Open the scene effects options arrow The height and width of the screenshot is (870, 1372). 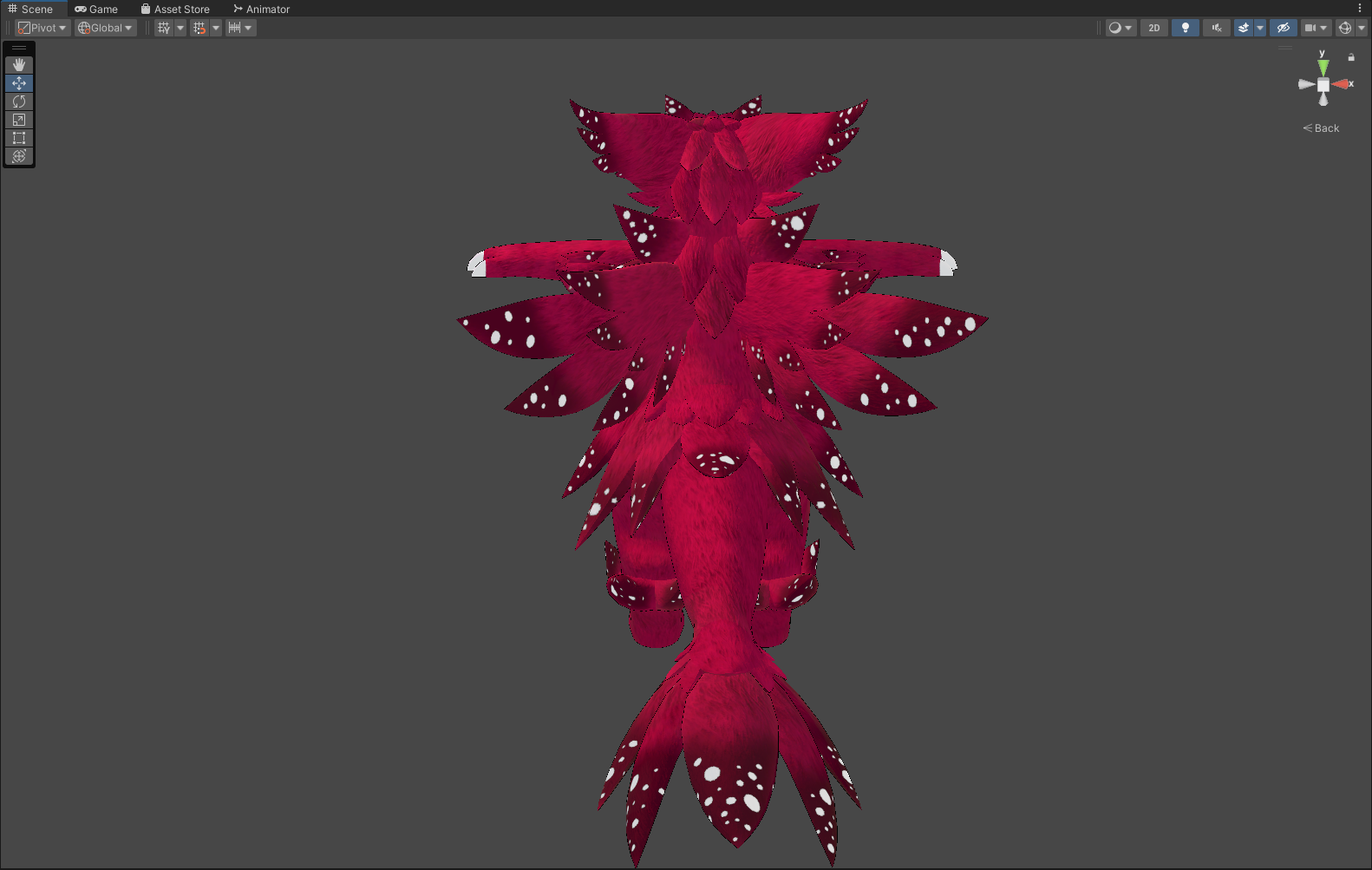tap(1260, 28)
